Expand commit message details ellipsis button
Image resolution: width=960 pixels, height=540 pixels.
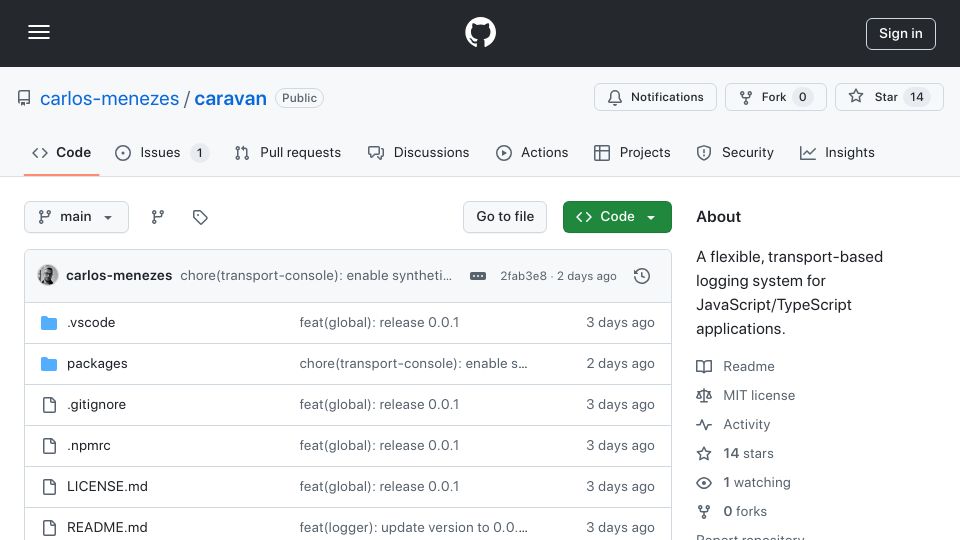point(478,276)
